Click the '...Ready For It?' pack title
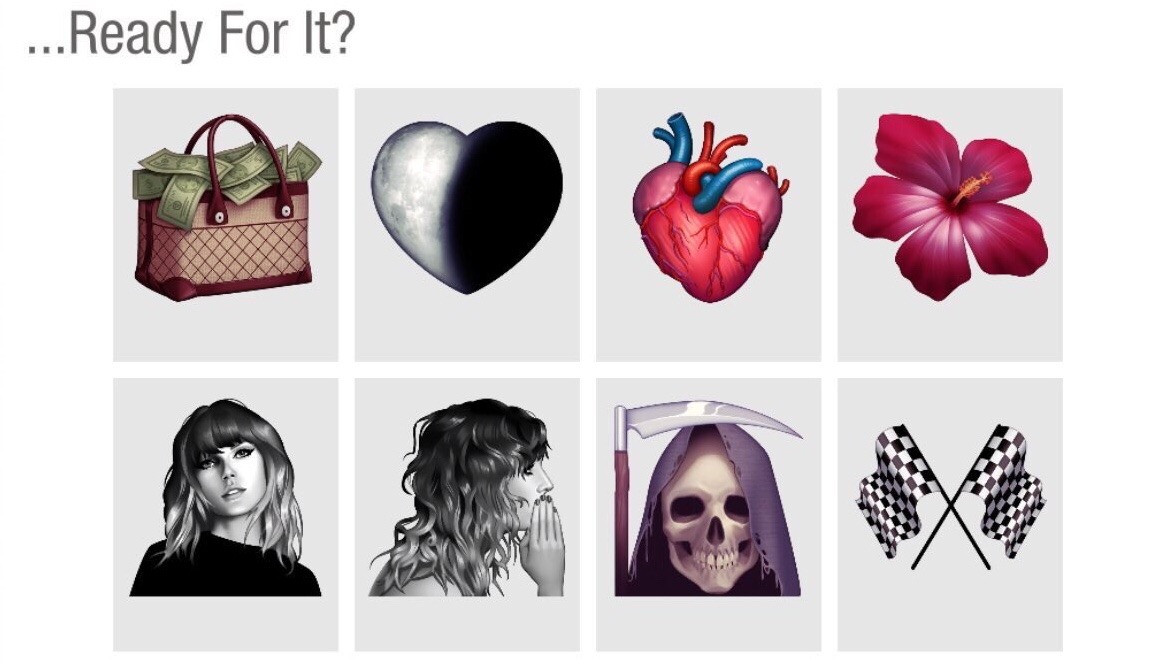Screen dimensions: 1164x664 (191, 34)
